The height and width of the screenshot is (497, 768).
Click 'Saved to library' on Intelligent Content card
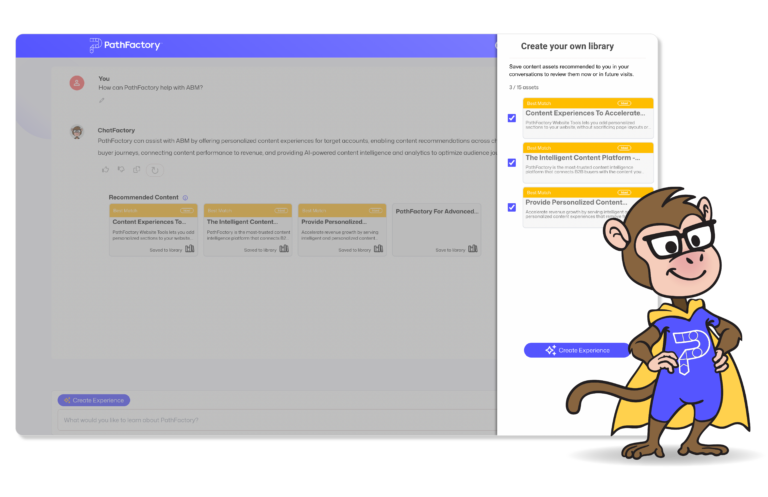pos(260,250)
